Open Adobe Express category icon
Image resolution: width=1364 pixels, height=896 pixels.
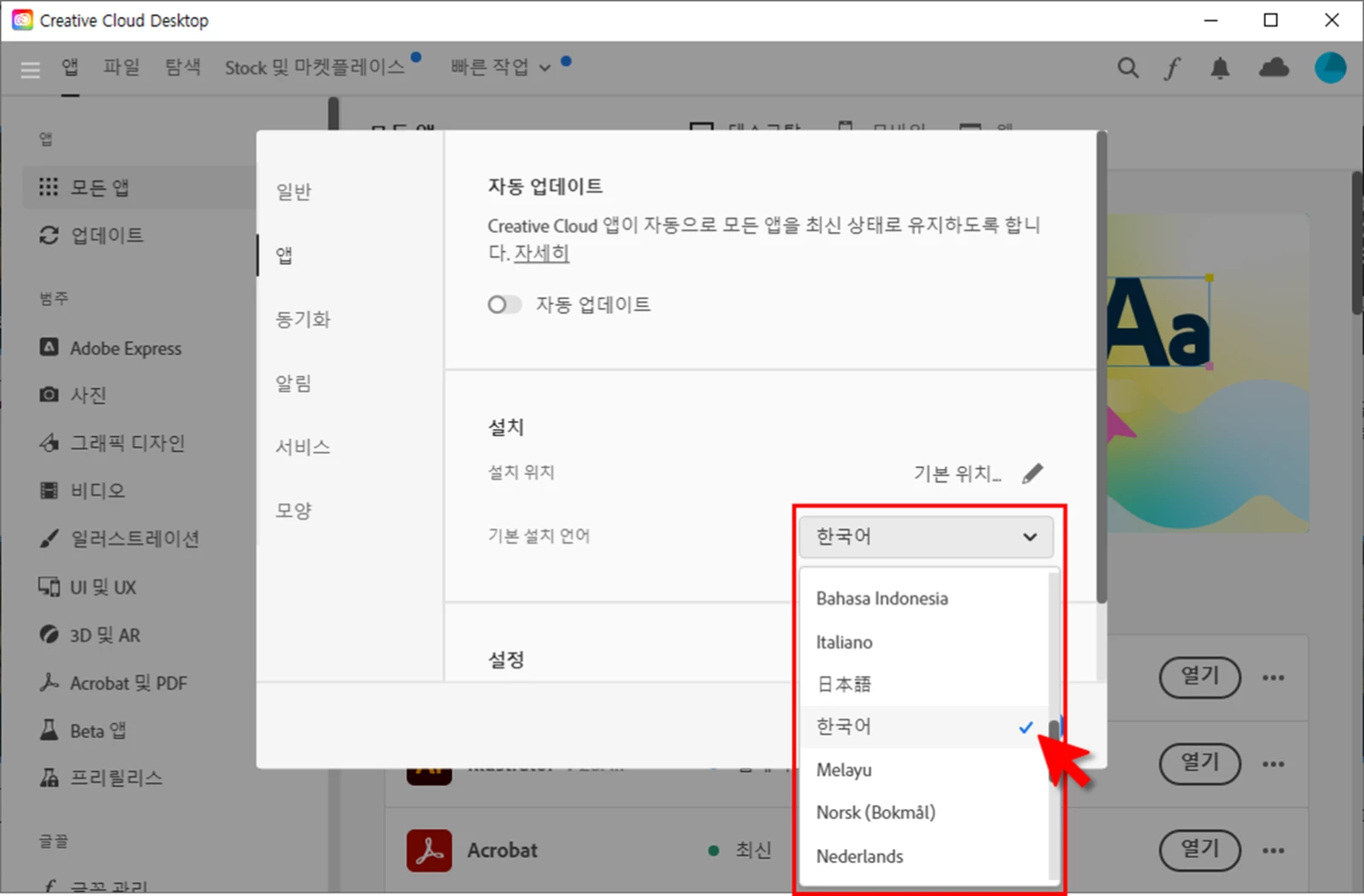(x=49, y=347)
